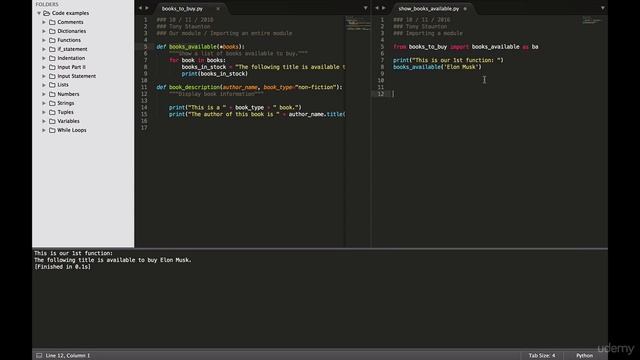Screen dimensions: 640x360
Task: Click line number 5 in left gutter
Action: click(x=145, y=47)
